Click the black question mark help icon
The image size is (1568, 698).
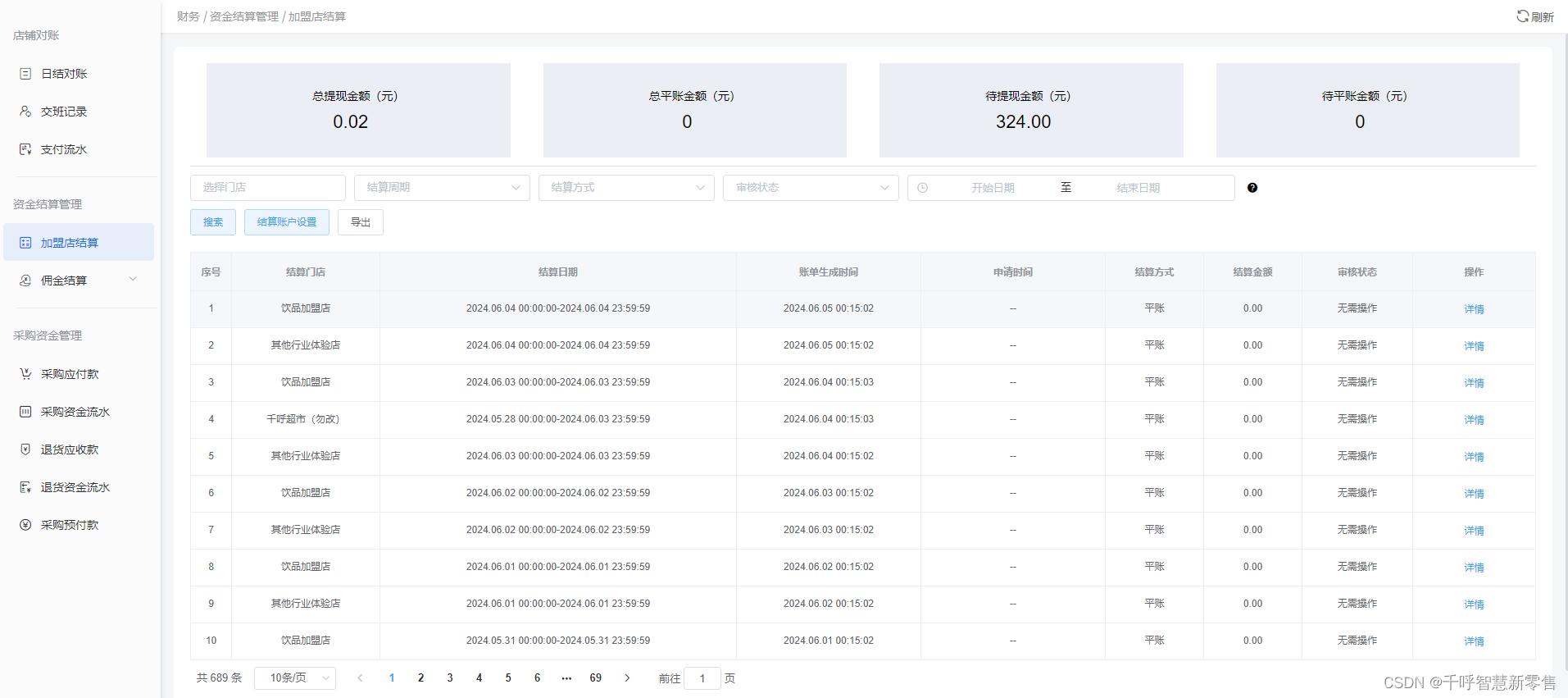tap(1252, 188)
